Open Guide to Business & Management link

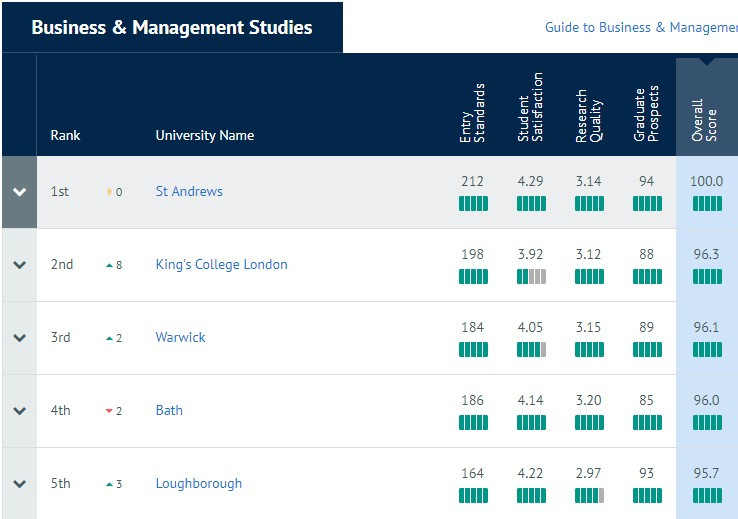pos(641,27)
